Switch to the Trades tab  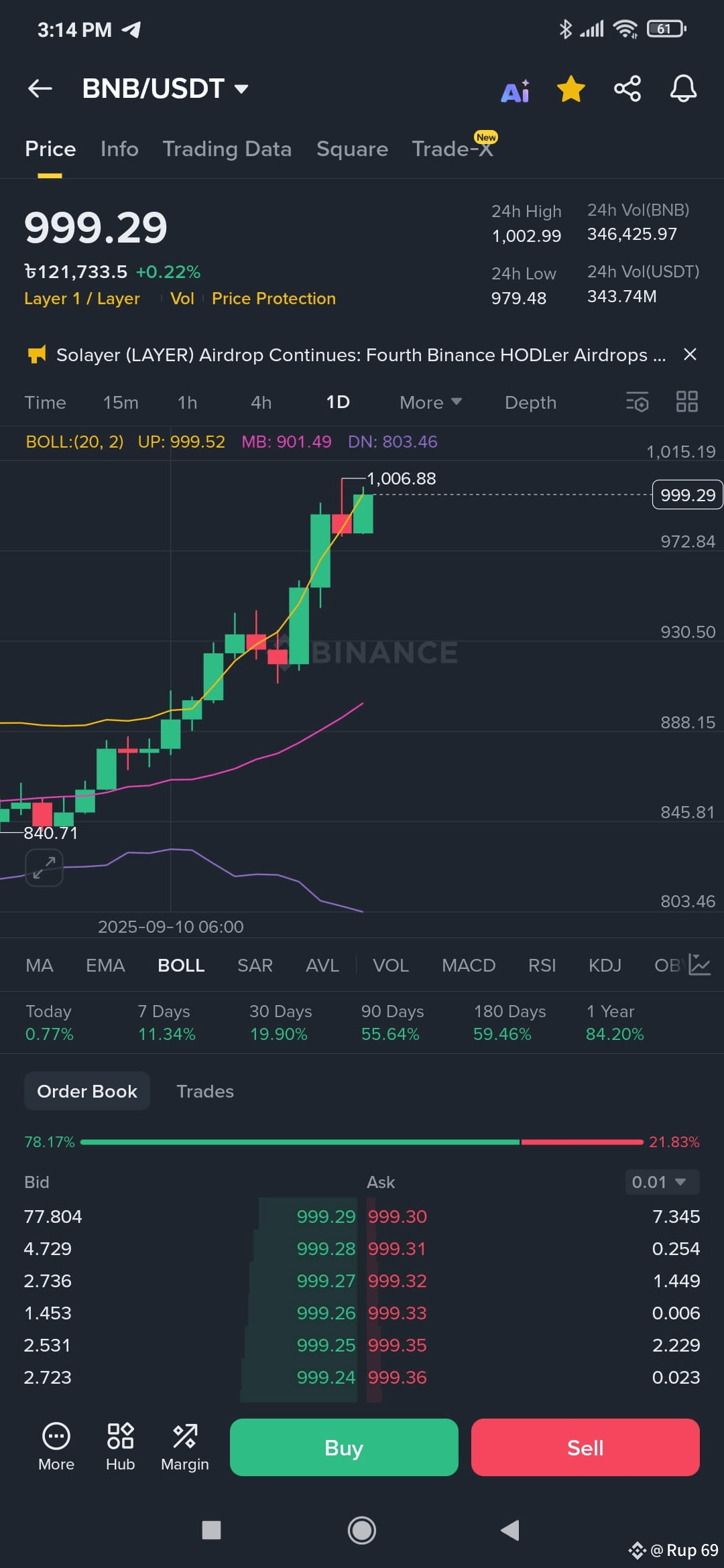(205, 1091)
